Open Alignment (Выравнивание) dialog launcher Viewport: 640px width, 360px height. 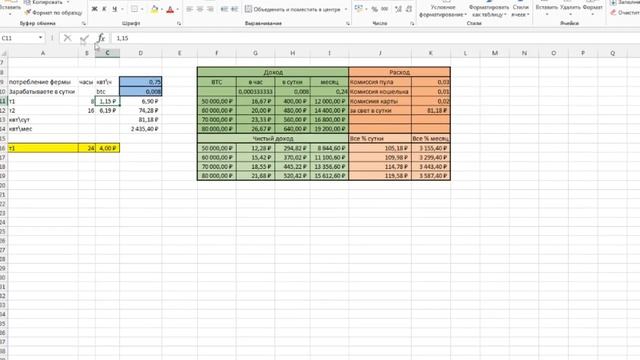(348, 24)
